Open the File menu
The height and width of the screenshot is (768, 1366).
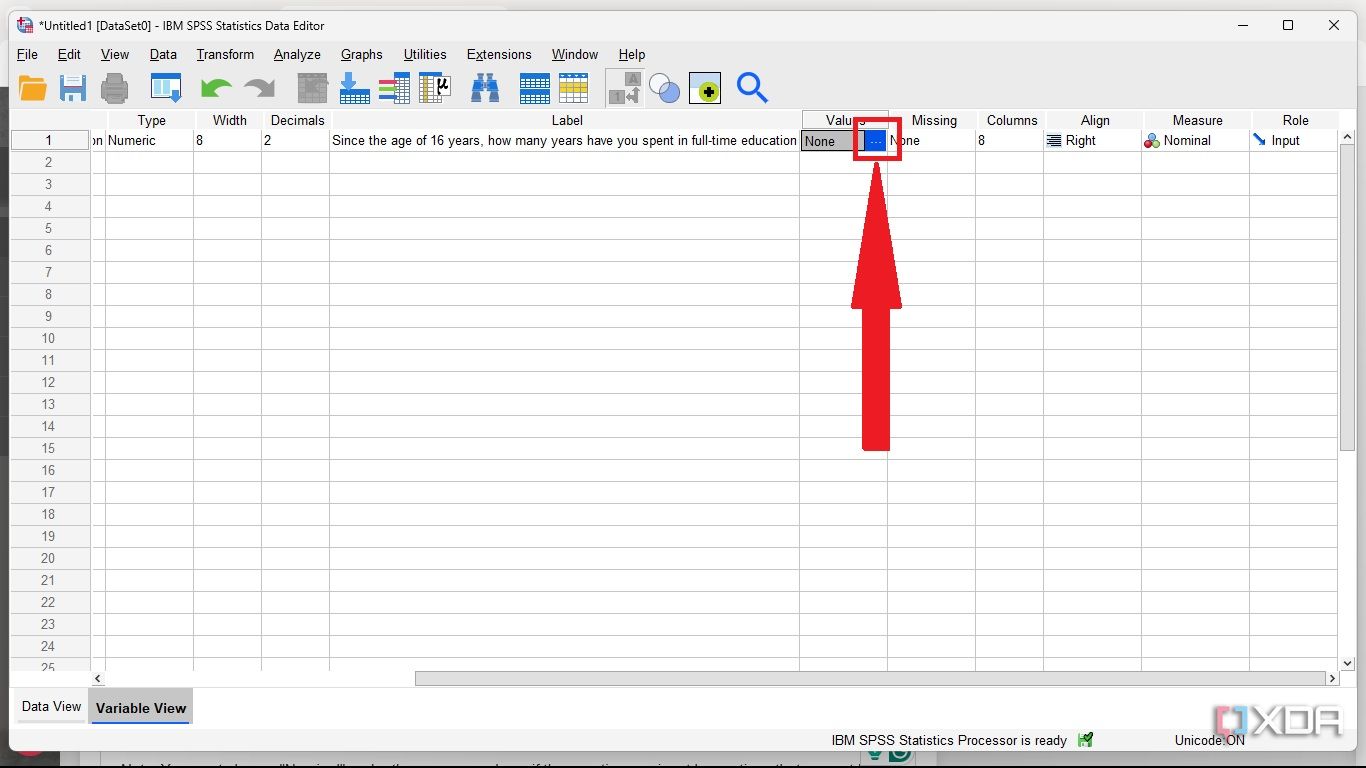[27, 54]
